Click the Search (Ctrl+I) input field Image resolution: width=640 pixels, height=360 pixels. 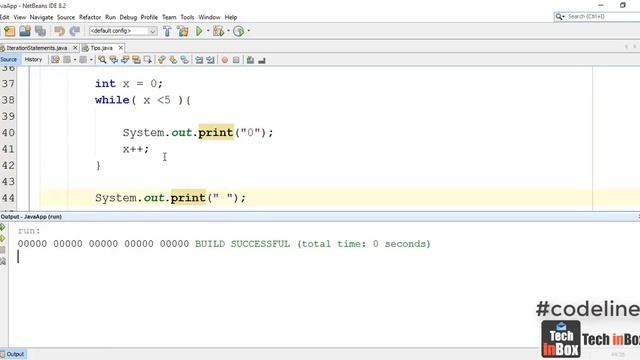[x=602, y=17]
